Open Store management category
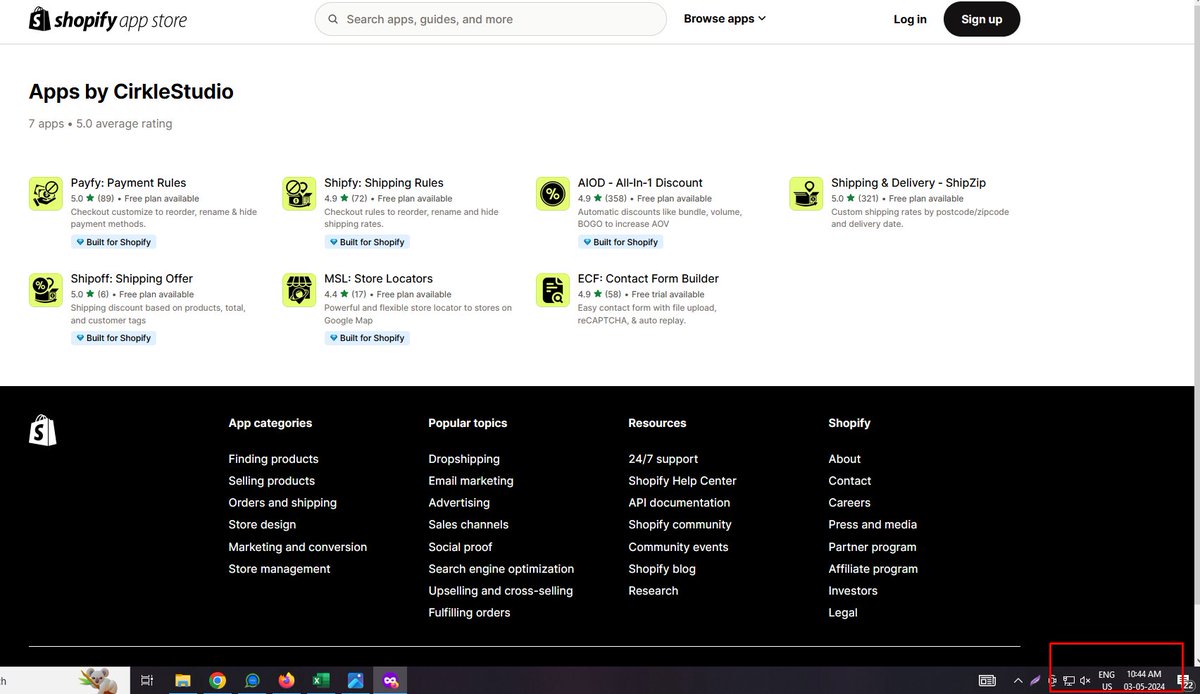1200x694 pixels. tap(279, 569)
